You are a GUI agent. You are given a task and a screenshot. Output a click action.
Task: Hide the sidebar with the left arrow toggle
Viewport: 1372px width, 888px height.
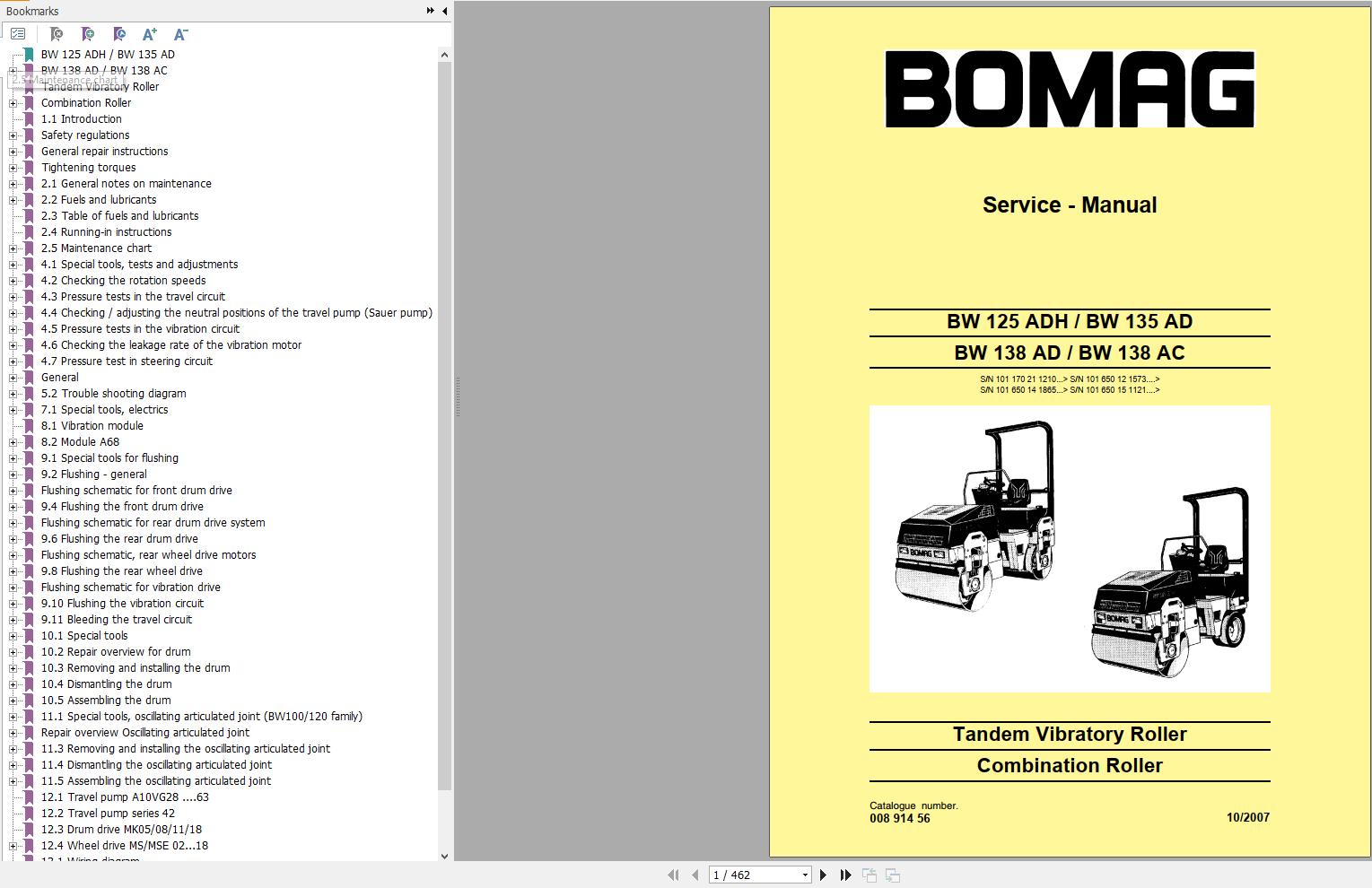point(443,11)
